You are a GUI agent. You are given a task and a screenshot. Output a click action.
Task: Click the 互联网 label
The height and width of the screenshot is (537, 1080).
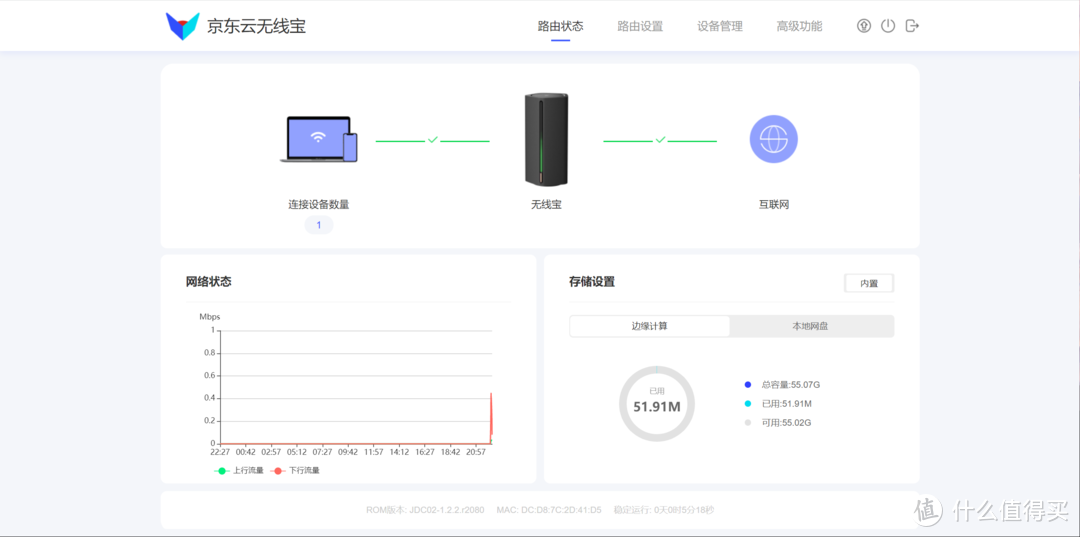point(773,204)
